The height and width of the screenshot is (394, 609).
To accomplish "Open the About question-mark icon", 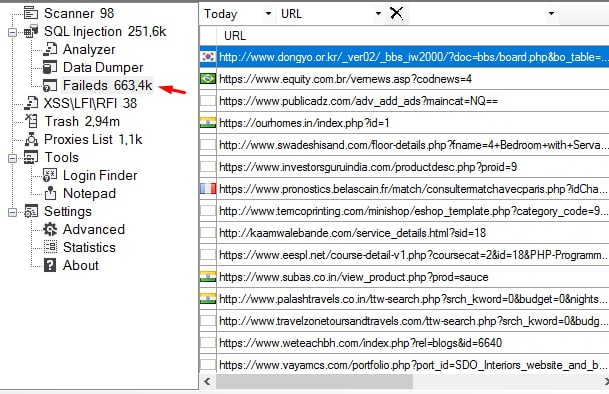I will (50, 265).
